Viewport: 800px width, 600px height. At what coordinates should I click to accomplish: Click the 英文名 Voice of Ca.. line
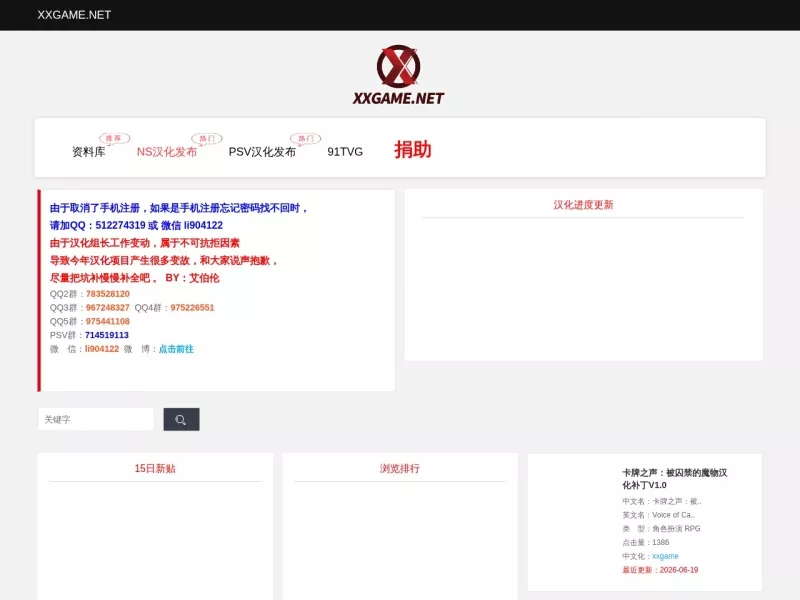pos(659,515)
